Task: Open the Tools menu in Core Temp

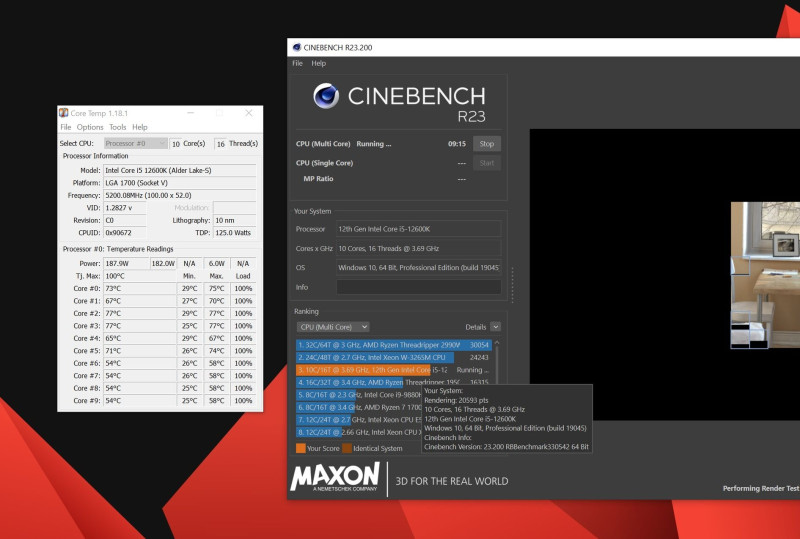Action: (x=117, y=127)
